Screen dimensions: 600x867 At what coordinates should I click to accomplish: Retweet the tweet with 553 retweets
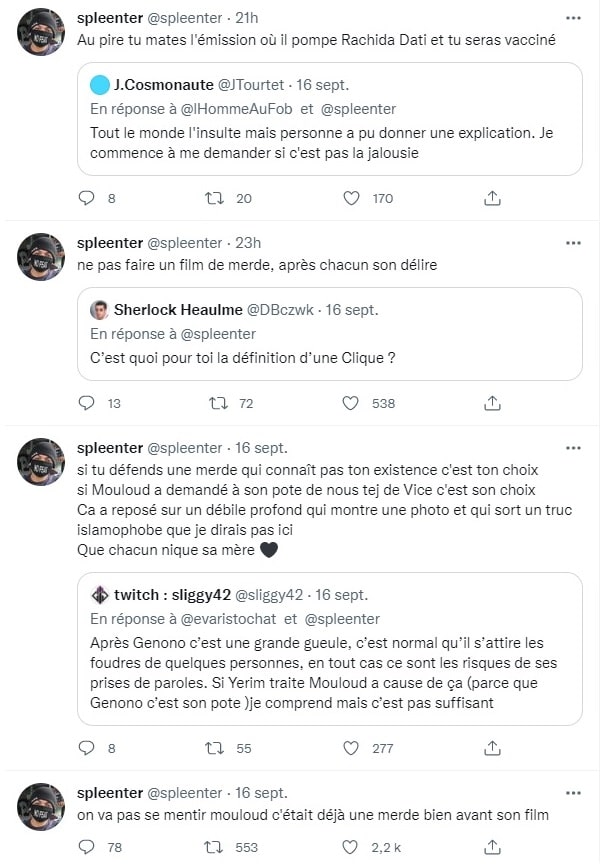tap(214, 847)
